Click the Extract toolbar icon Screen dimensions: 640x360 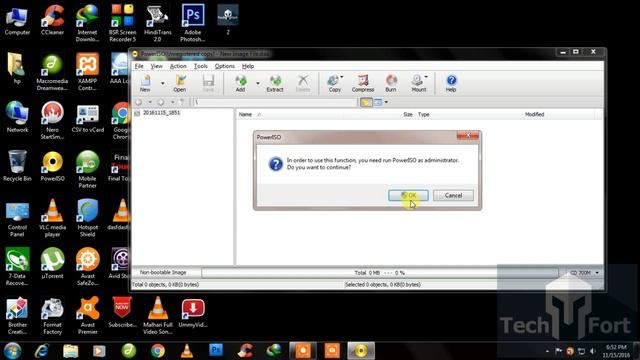click(275, 83)
